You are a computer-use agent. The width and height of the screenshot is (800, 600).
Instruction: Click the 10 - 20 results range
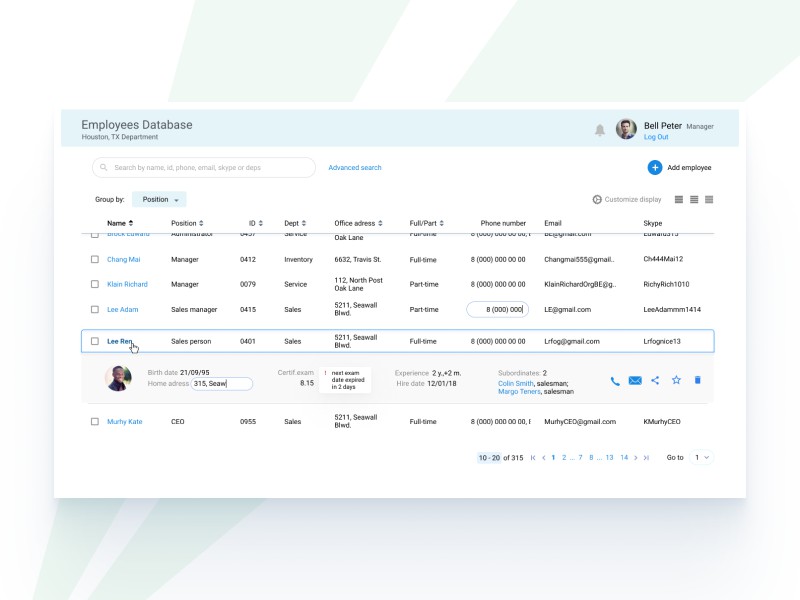(x=489, y=458)
